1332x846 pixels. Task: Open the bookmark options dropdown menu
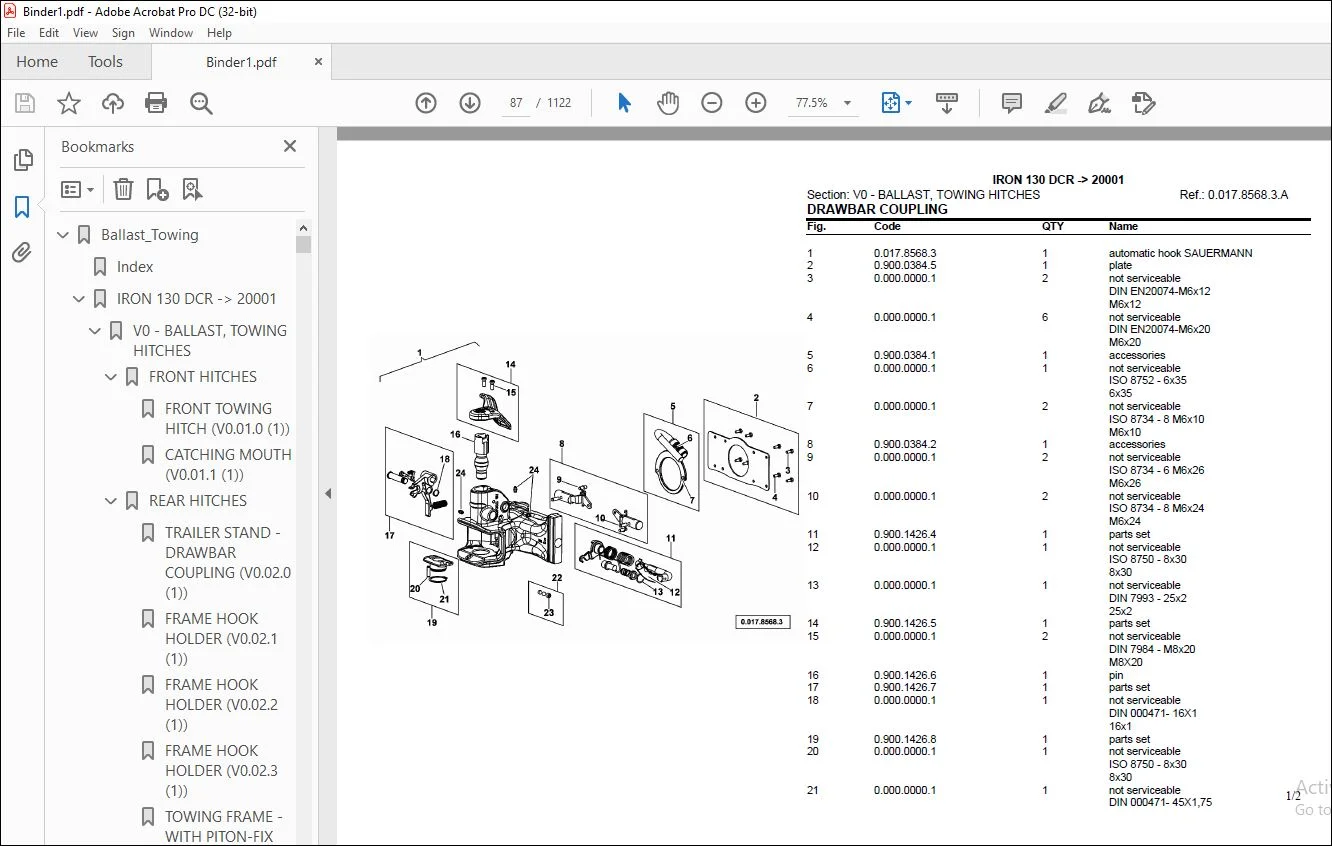(77, 189)
